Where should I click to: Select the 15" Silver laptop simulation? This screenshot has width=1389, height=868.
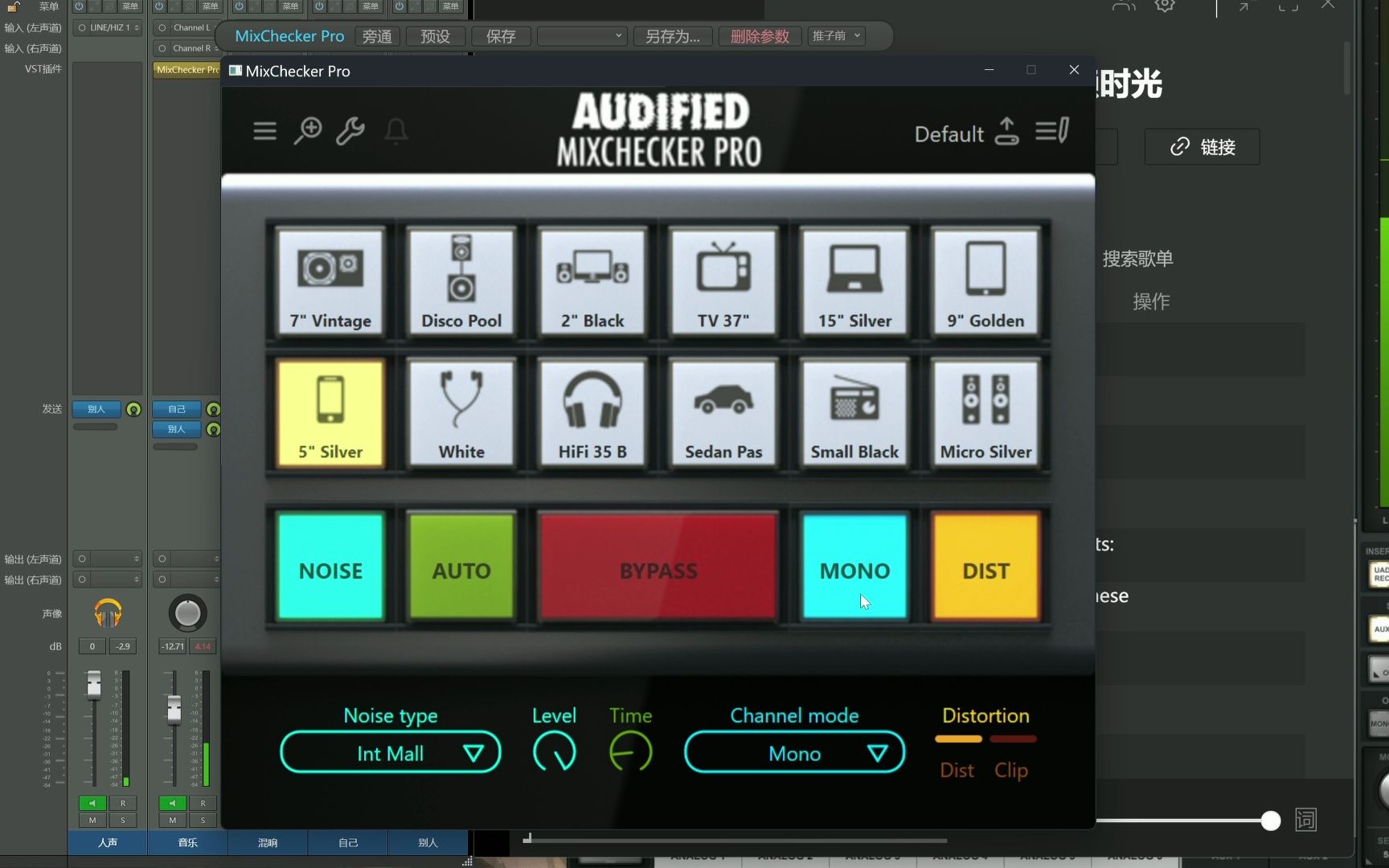pos(854,280)
